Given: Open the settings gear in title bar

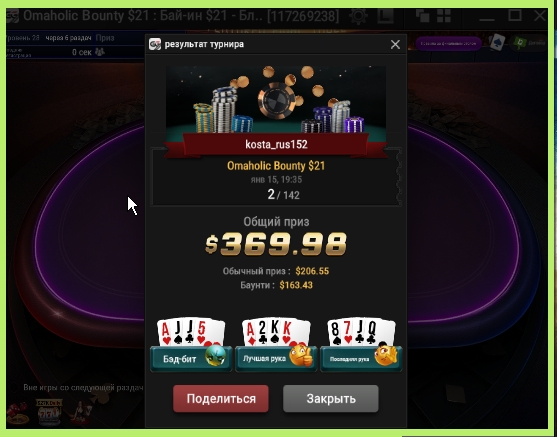Looking at the screenshot, I should click(358, 16).
